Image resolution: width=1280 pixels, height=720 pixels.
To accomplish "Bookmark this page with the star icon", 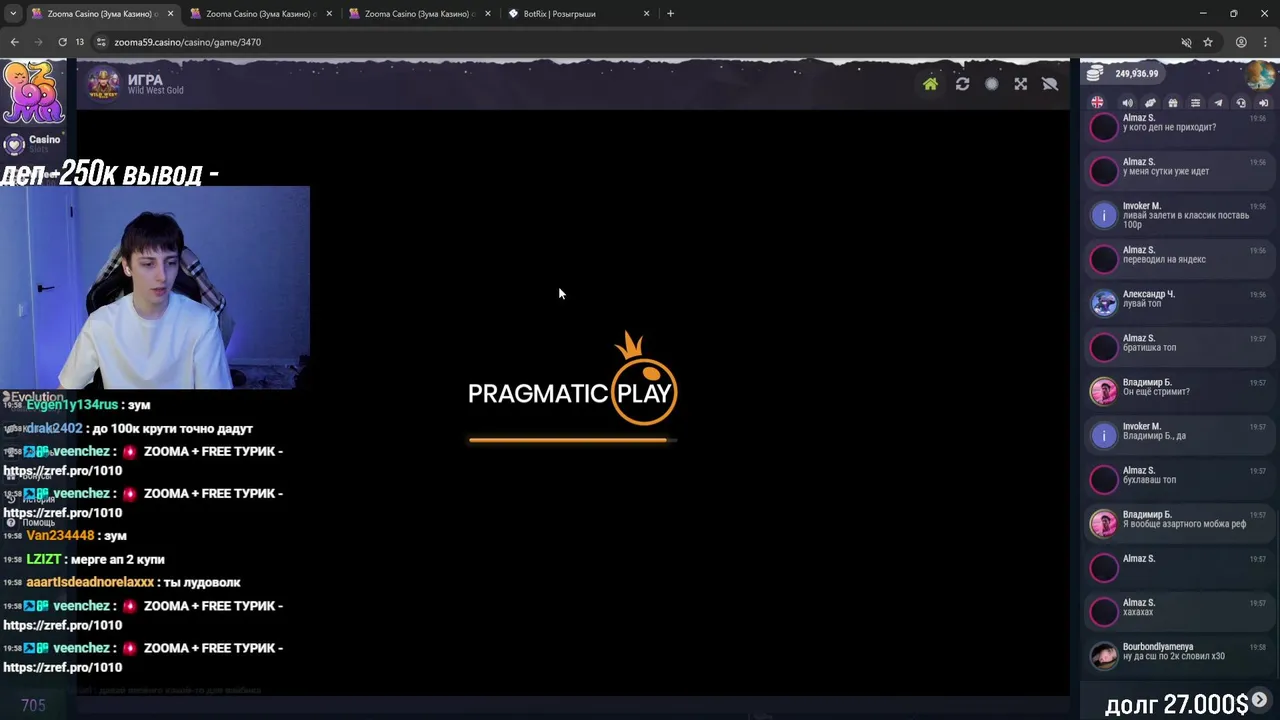I will (1208, 42).
